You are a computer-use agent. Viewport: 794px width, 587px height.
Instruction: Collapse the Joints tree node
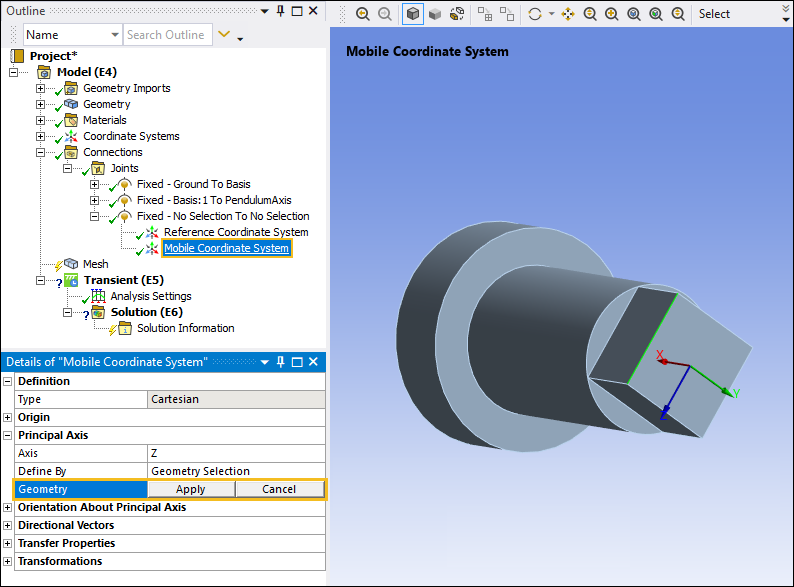(68, 168)
